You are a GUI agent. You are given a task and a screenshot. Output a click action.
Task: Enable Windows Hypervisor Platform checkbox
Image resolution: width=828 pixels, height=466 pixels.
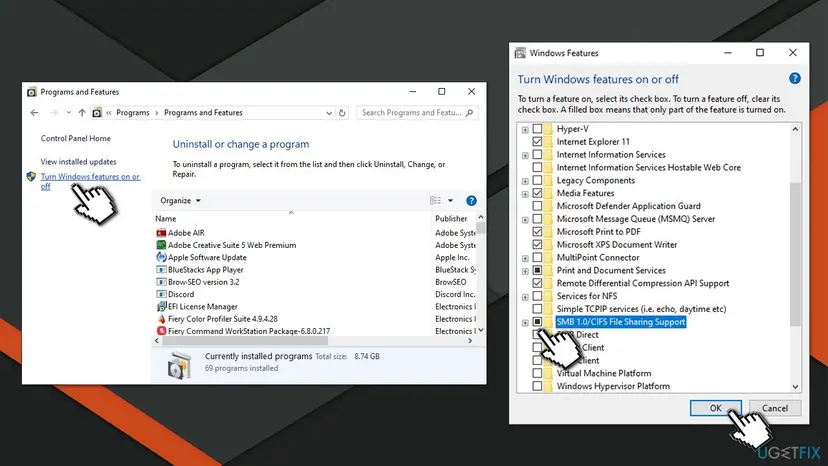pos(537,386)
